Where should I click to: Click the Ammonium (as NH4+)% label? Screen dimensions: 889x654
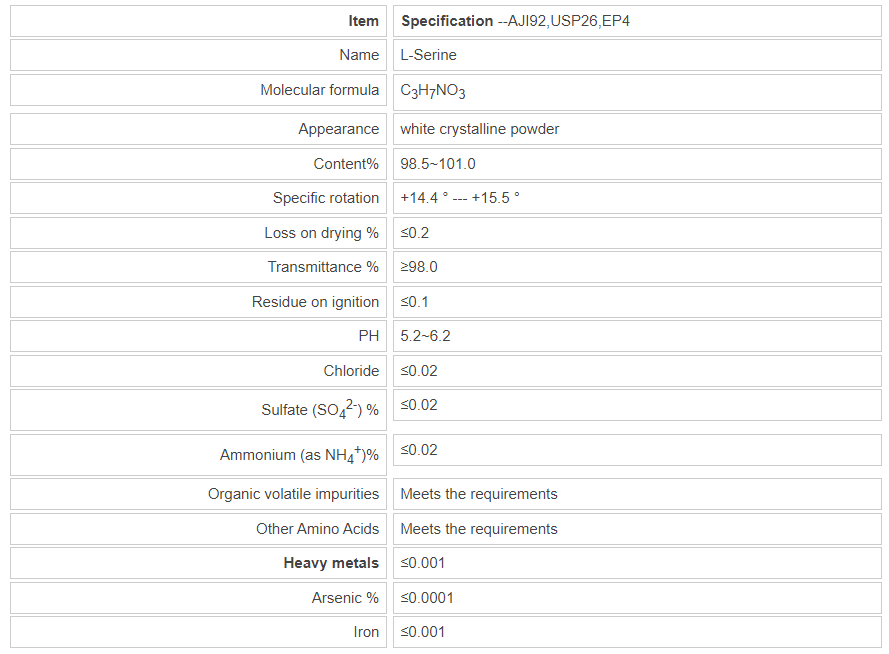pyautogui.click(x=299, y=455)
